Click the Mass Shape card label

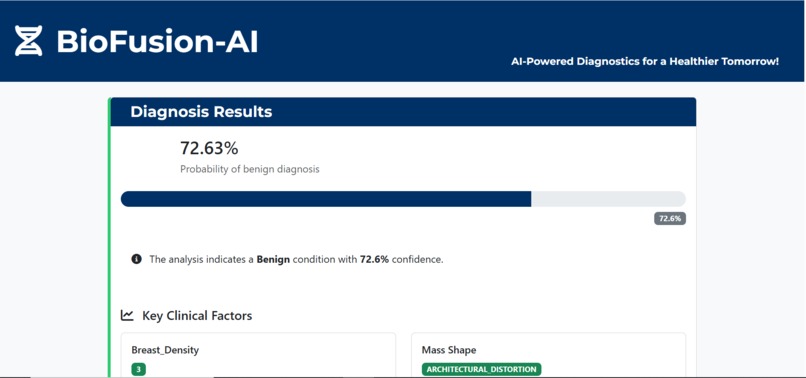pos(449,350)
